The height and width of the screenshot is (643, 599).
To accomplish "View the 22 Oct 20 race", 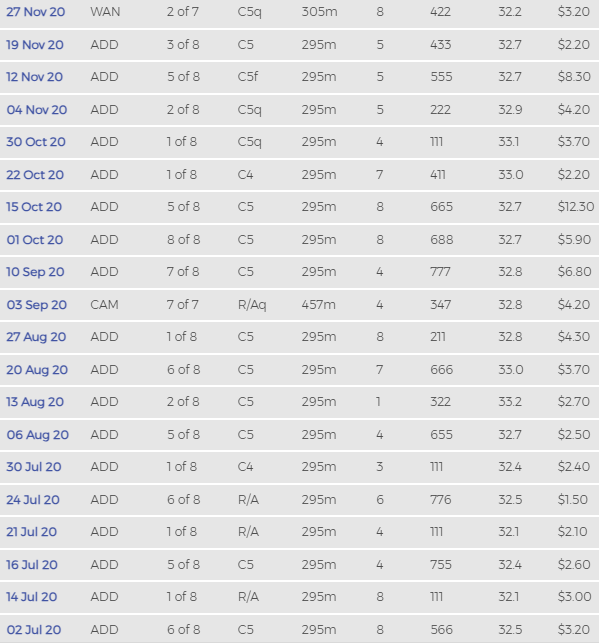I will (x=35, y=175).
